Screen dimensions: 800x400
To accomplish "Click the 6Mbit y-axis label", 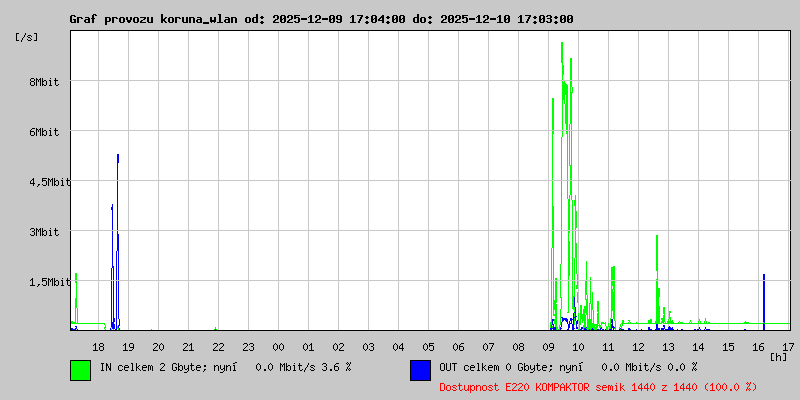I will tap(44, 132).
